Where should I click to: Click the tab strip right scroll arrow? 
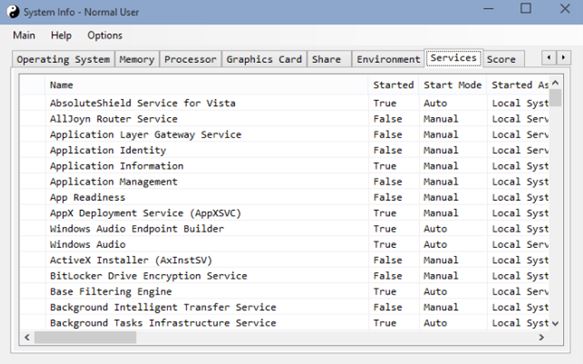(563, 58)
